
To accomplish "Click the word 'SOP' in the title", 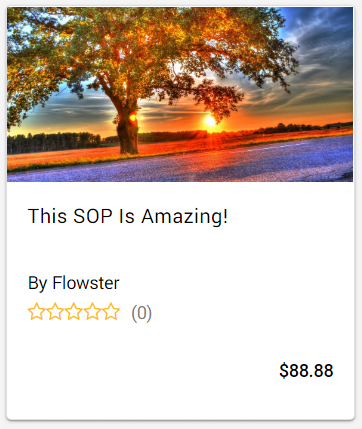I will [x=93, y=216].
